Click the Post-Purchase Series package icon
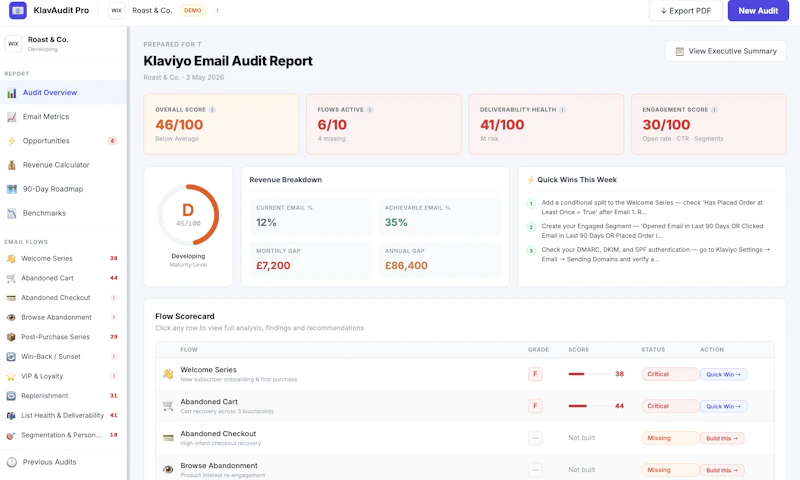800x480 pixels. click(x=11, y=337)
